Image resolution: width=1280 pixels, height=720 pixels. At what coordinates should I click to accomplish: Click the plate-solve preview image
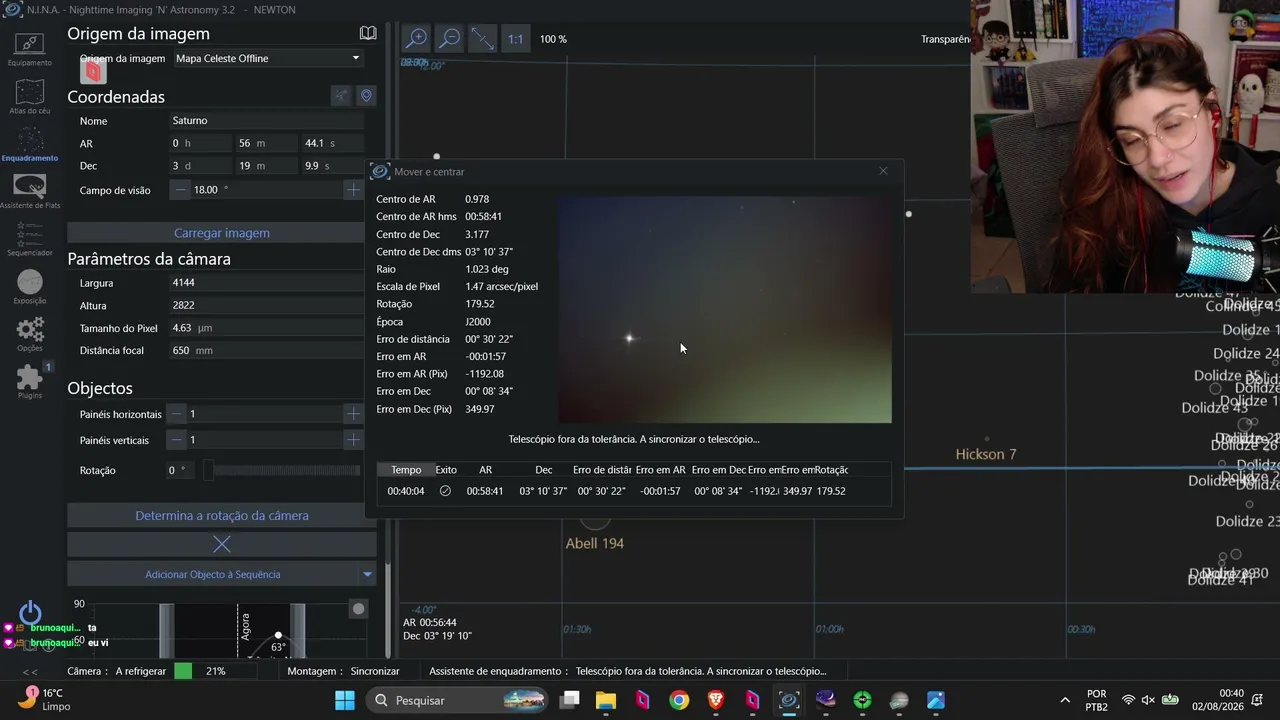(x=725, y=309)
